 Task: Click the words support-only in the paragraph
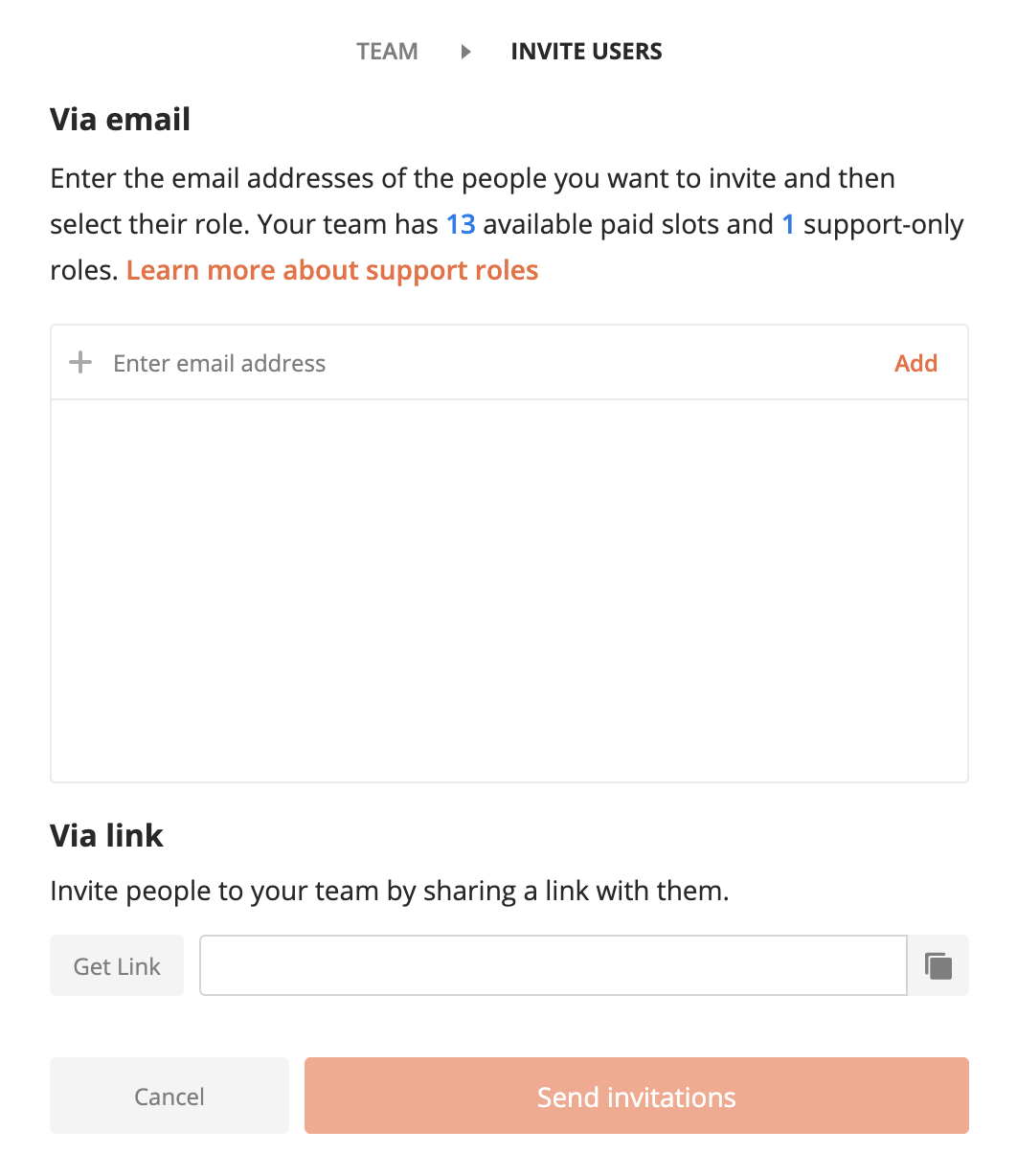coord(883,225)
